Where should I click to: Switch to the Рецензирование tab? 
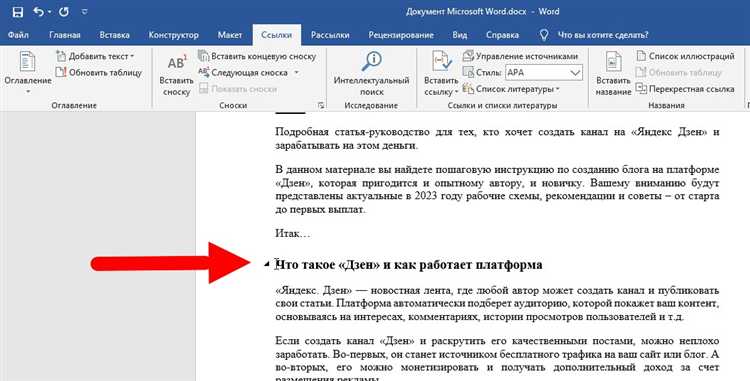point(401,35)
